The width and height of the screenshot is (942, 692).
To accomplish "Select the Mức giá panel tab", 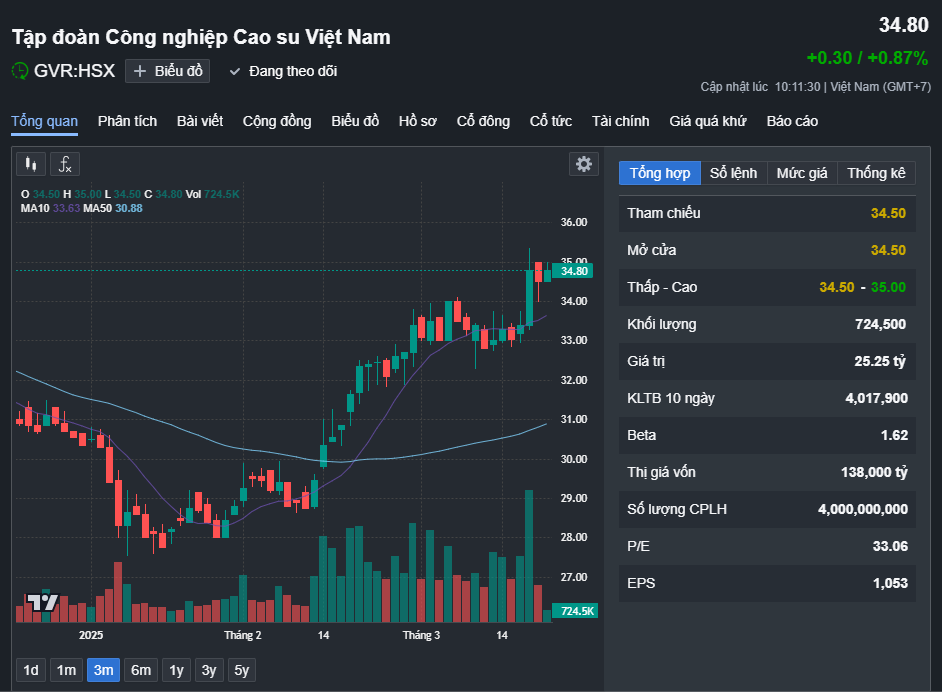I will coord(802,173).
